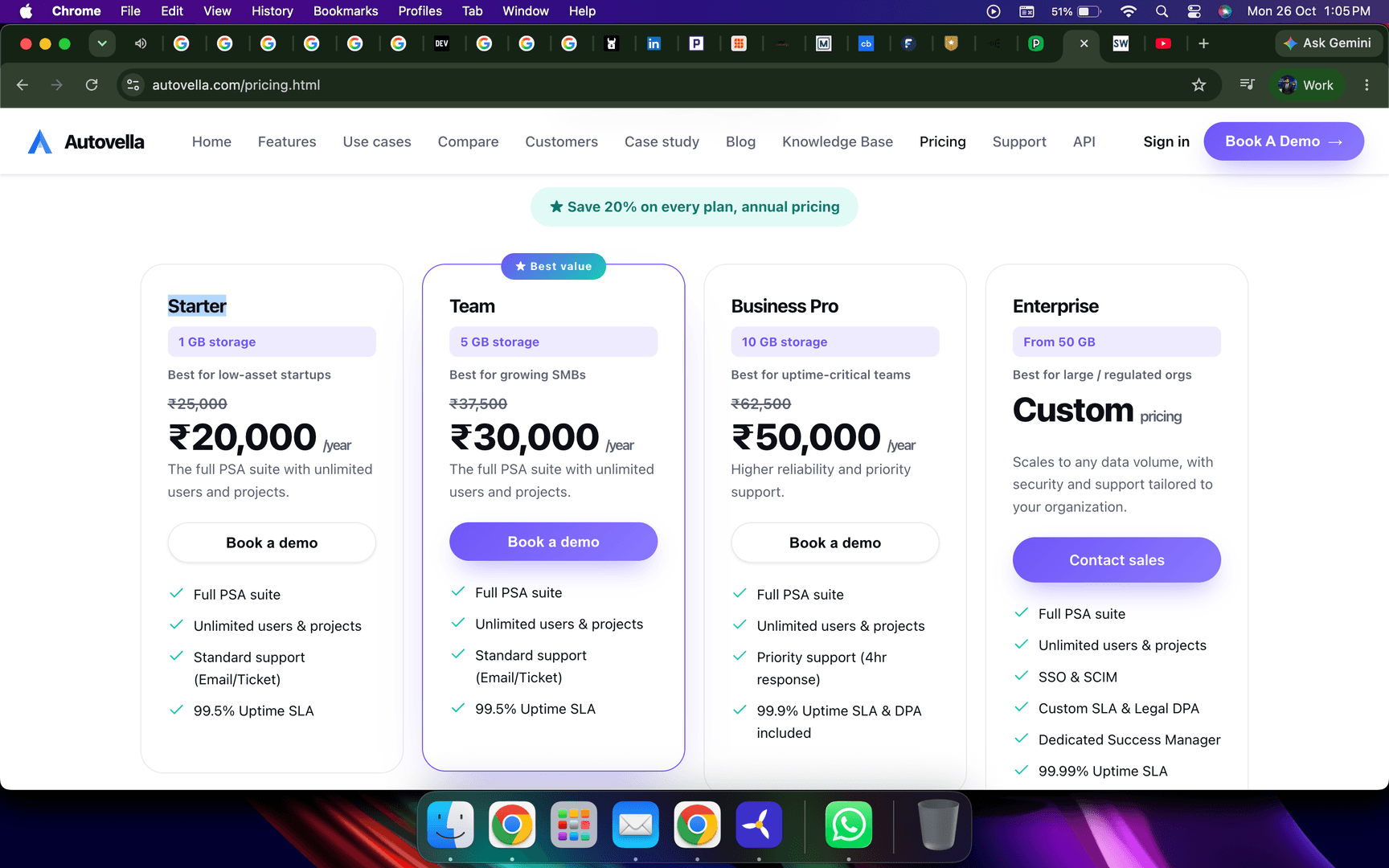1389x868 pixels.
Task: Open the media control icon in toolbar
Action: click(1247, 84)
